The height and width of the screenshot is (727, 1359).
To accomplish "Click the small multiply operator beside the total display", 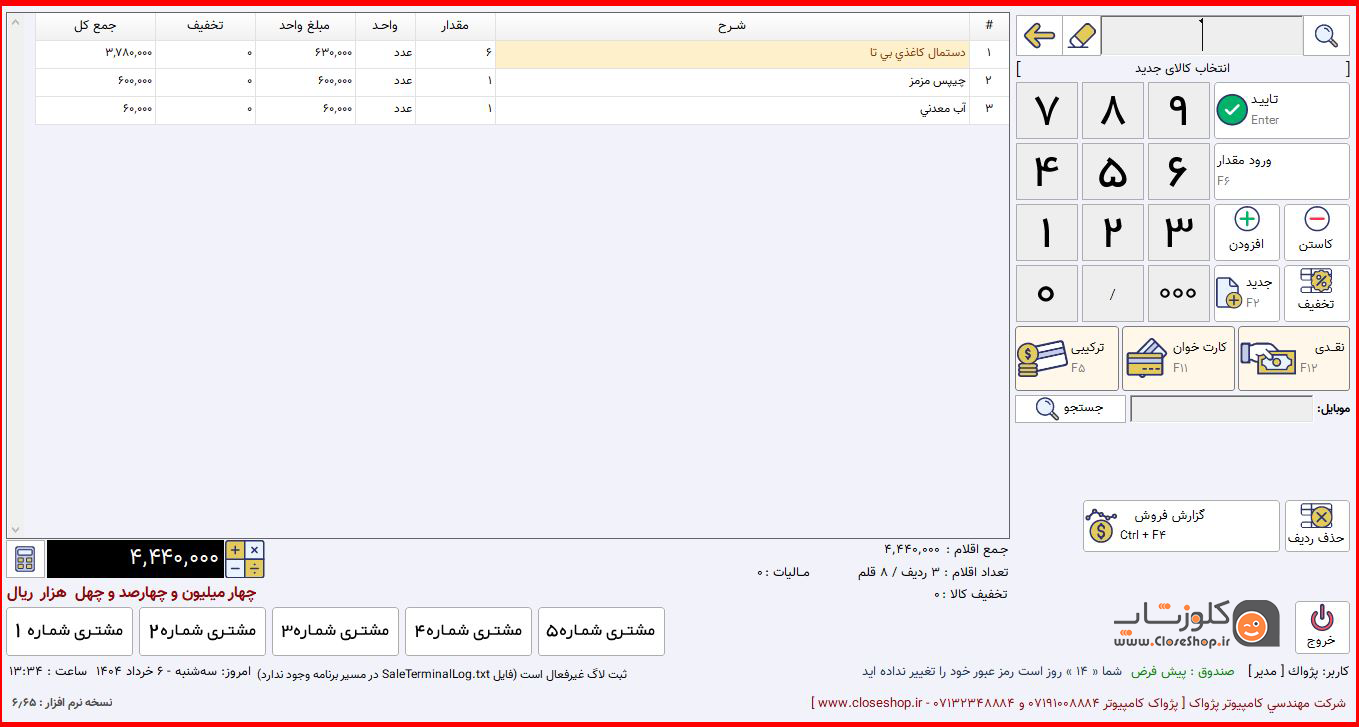I will click(x=255, y=550).
